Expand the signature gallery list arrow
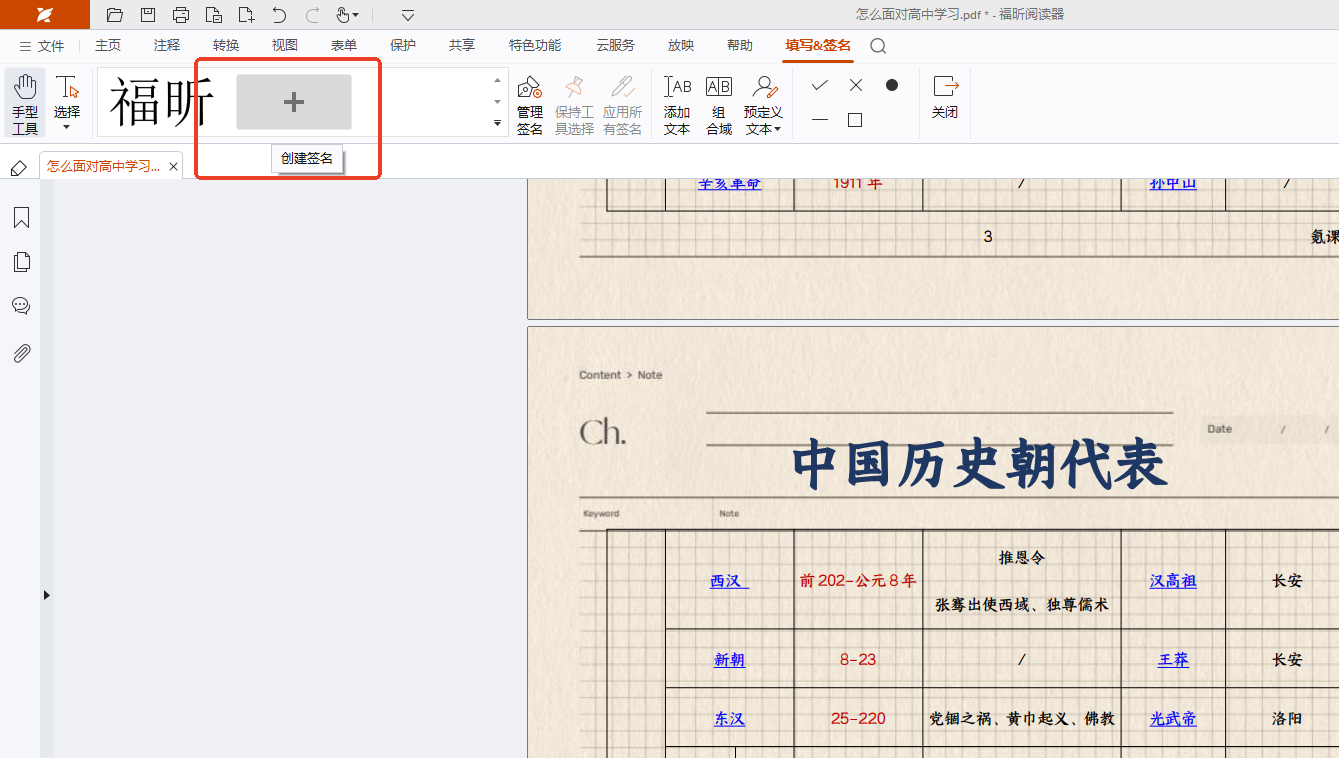1339x758 pixels. point(497,123)
